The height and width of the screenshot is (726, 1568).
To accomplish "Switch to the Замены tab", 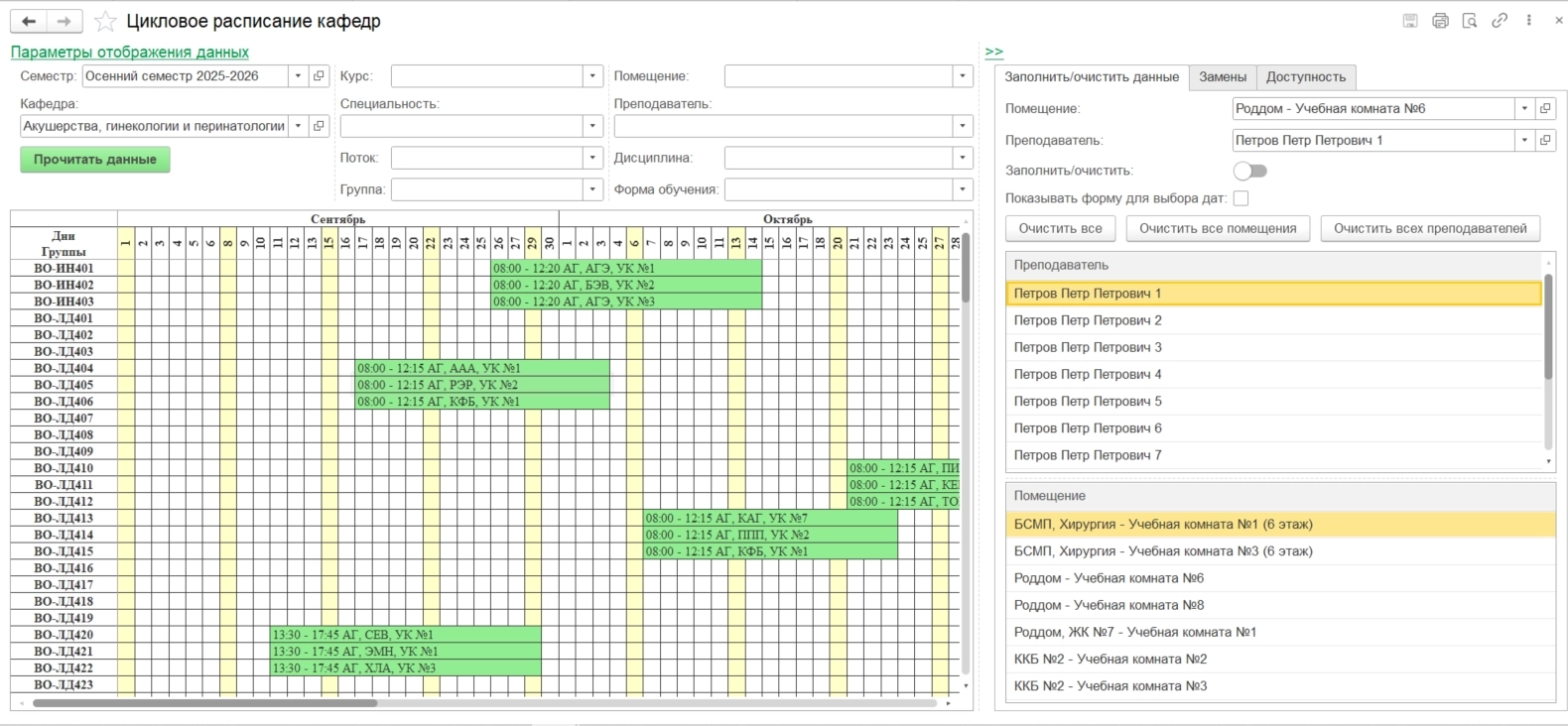I will 1222,77.
